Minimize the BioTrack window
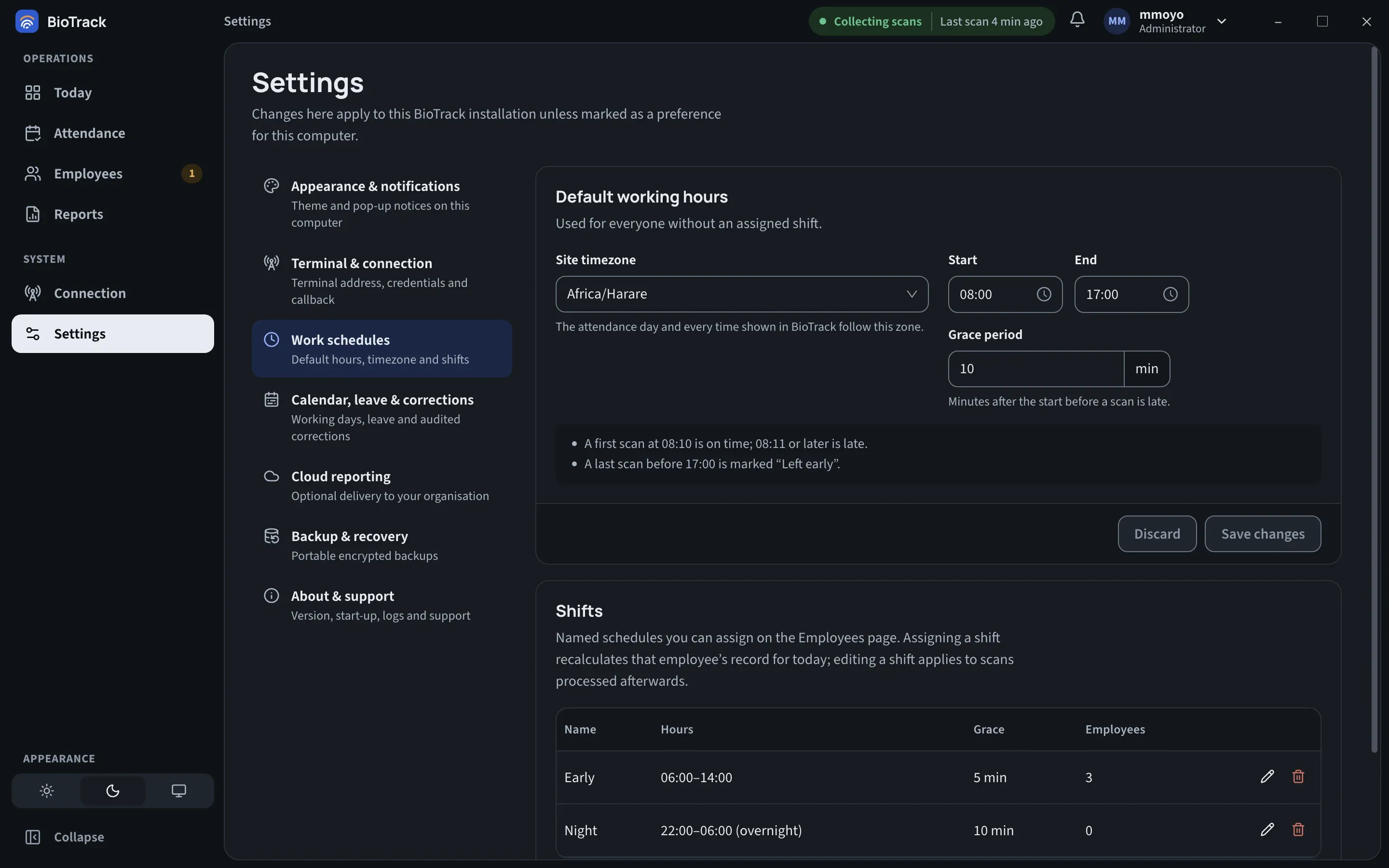1389x868 pixels. point(1278,21)
